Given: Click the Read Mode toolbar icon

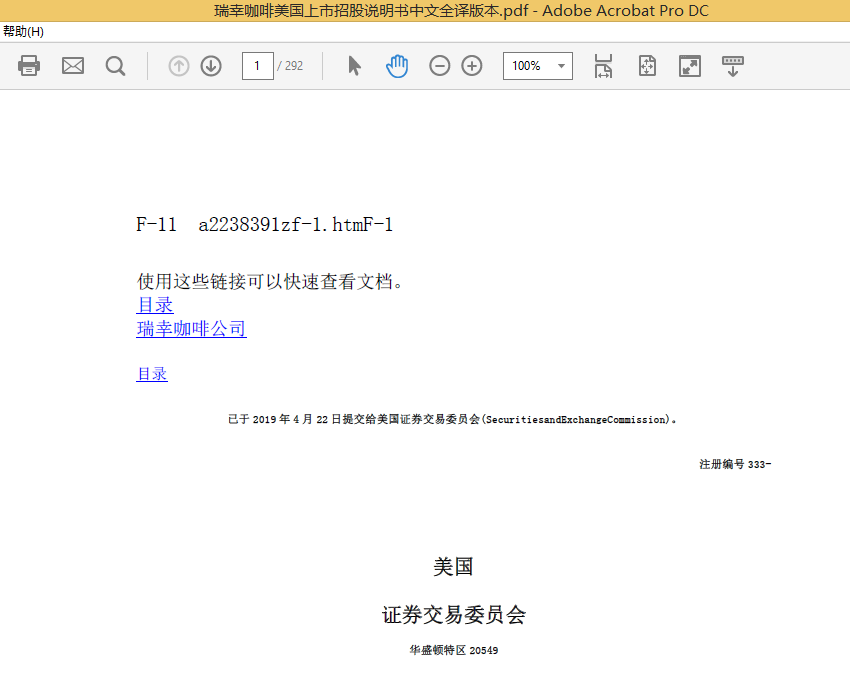Looking at the screenshot, I should click(x=733, y=66).
